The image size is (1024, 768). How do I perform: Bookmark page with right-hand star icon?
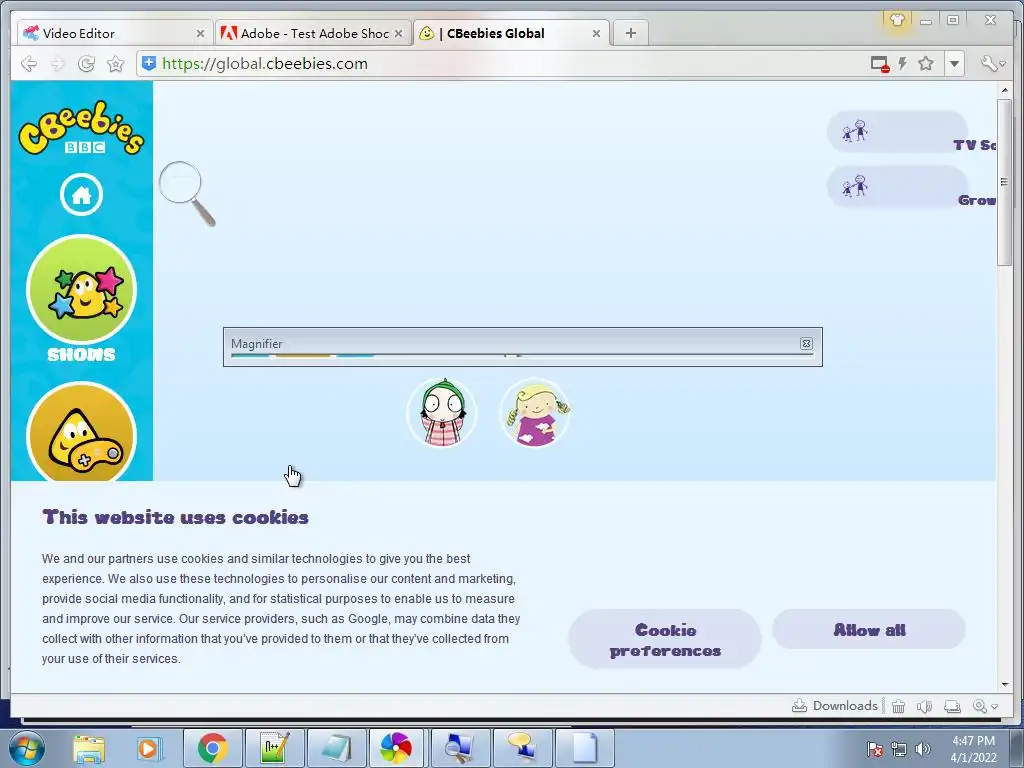(x=925, y=63)
